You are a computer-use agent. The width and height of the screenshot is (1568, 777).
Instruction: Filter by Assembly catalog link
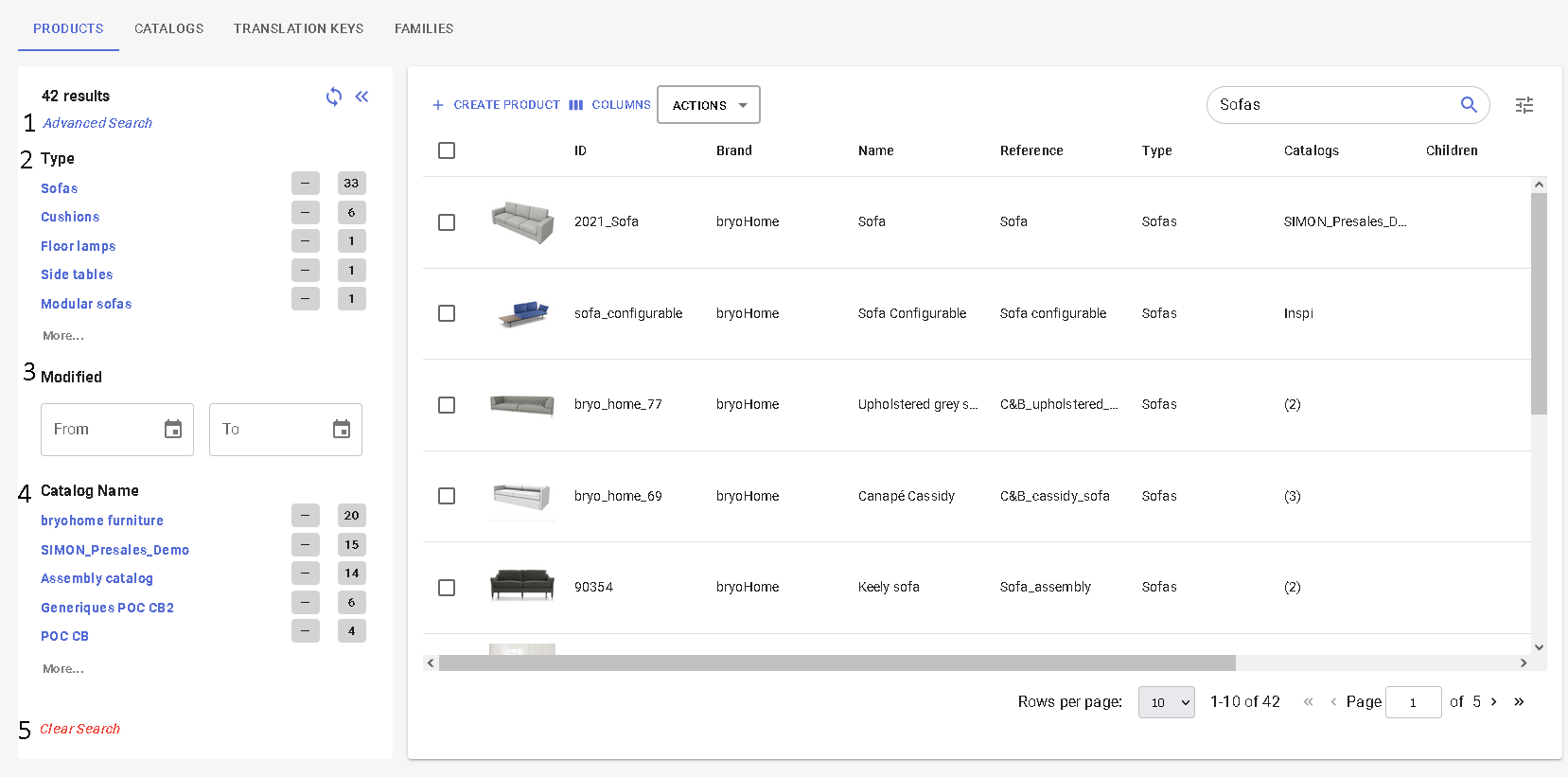(x=97, y=578)
